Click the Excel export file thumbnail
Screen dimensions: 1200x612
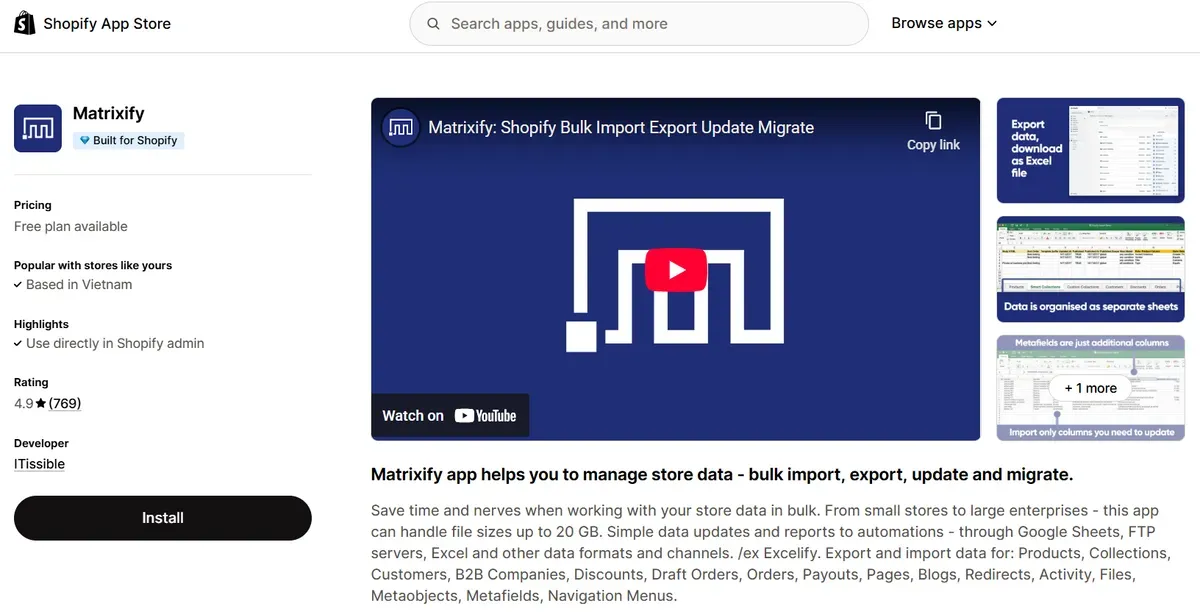[x=1089, y=150]
